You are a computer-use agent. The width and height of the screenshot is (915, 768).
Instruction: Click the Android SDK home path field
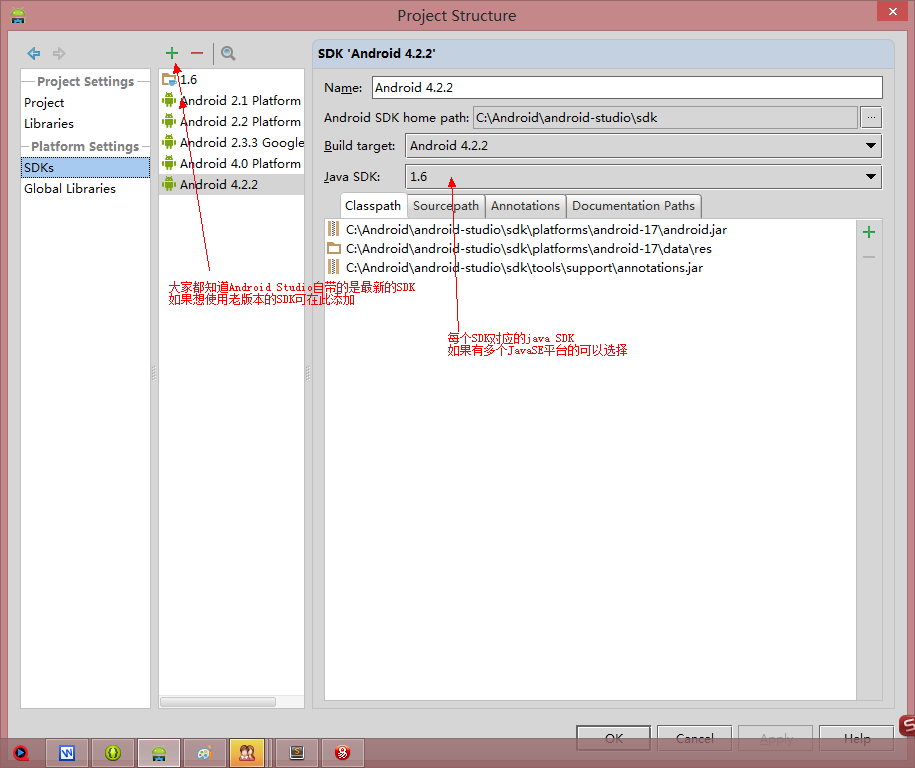[x=665, y=118]
